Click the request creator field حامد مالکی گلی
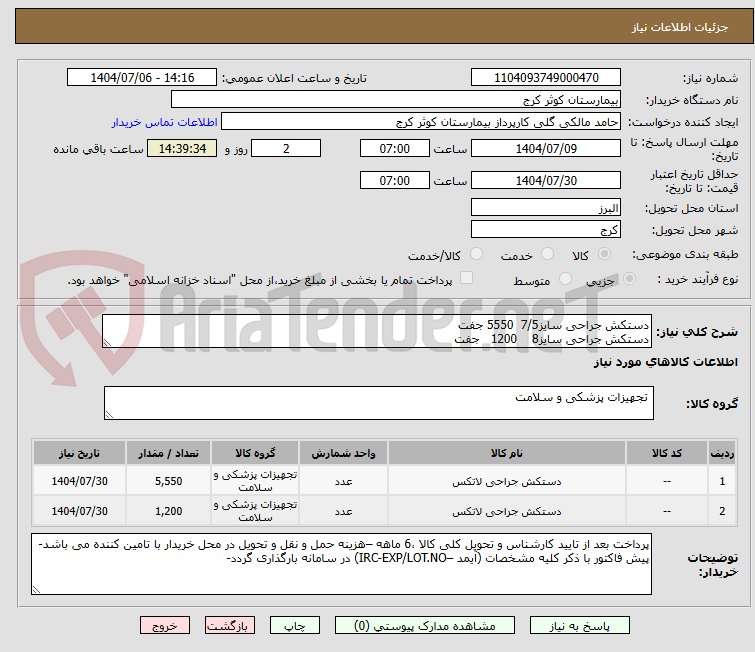Screen dimensions: 755x652 (x=421, y=122)
